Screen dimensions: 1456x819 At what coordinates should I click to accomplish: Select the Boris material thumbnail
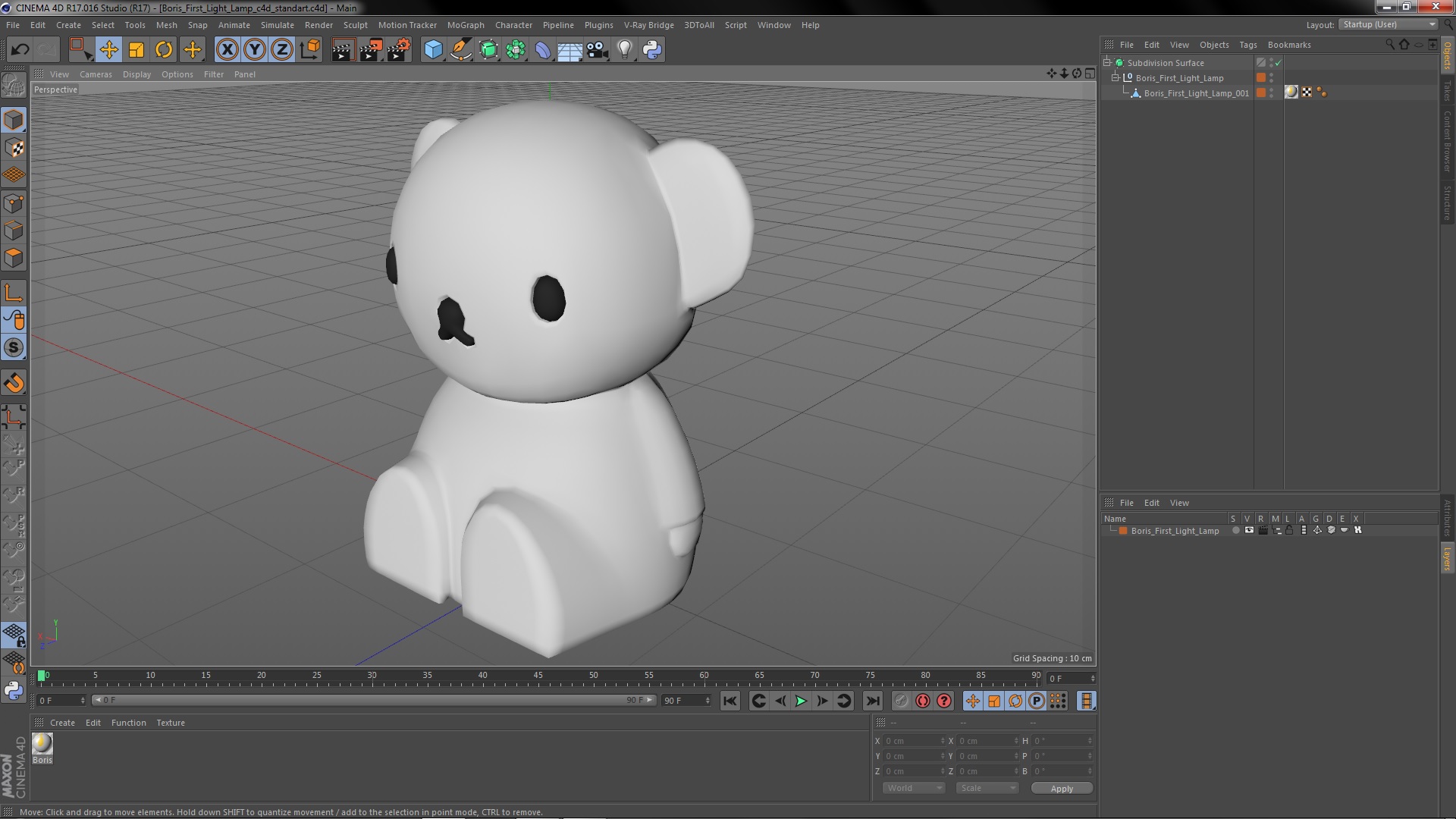42,744
